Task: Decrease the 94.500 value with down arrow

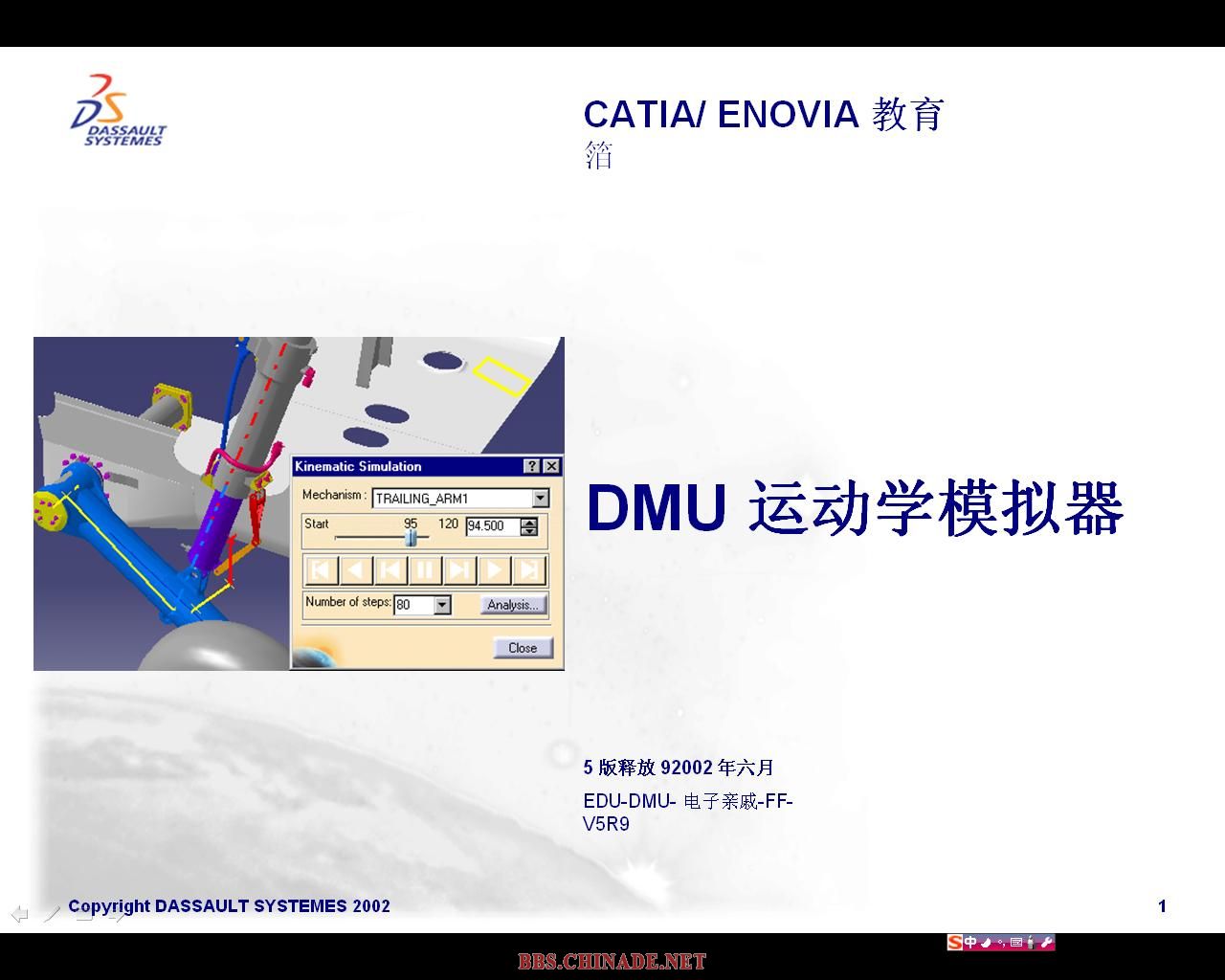Action: (528, 530)
